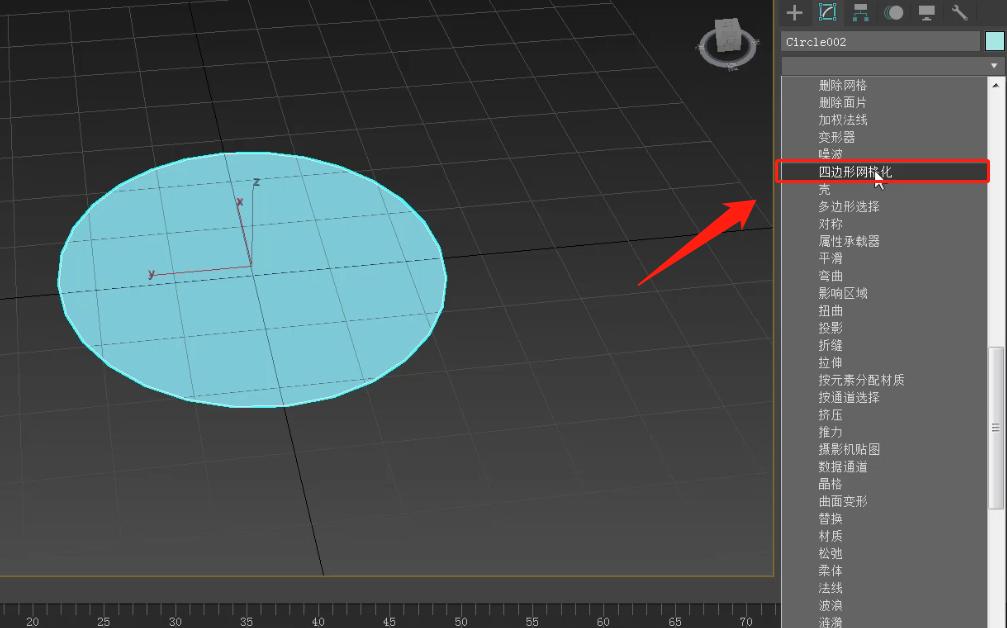Click the scroll-up arrow of modifier list
Image resolution: width=1007 pixels, height=628 pixels.
[996, 85]
